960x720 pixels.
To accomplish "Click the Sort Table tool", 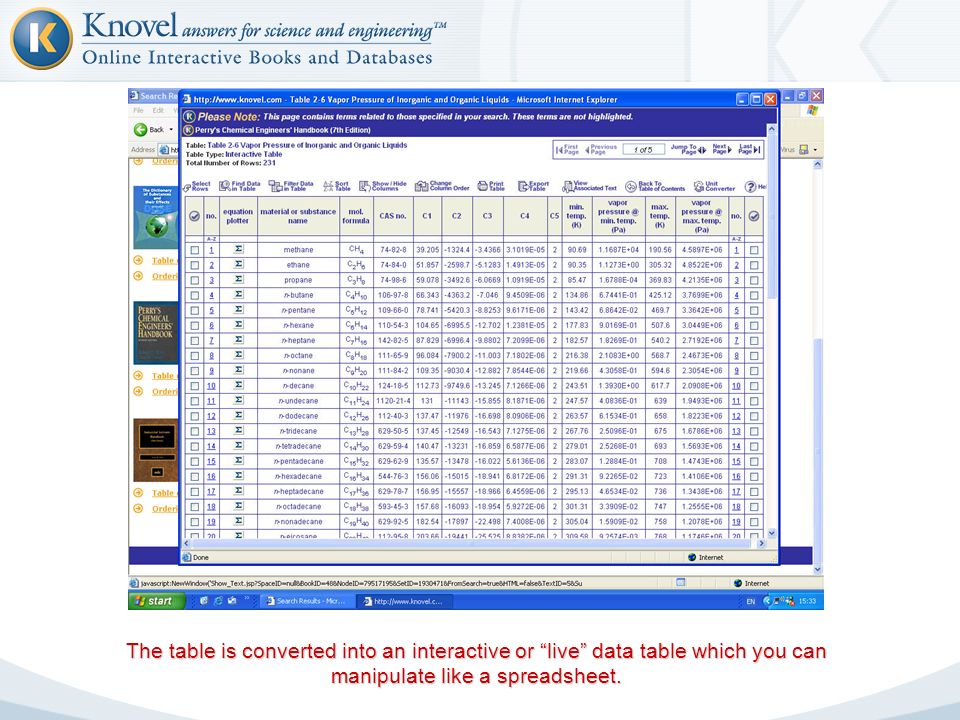I will tap(336, 186).
